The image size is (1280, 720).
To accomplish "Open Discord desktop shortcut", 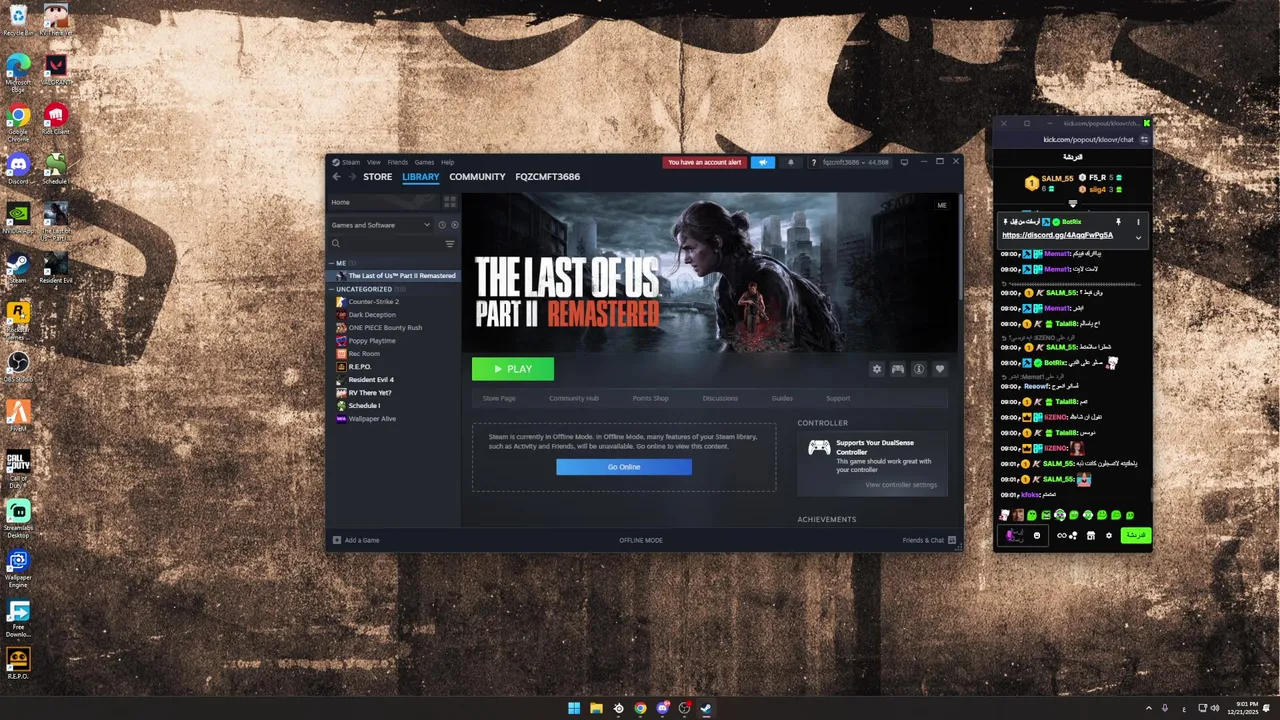I will [x=18, y=168].
